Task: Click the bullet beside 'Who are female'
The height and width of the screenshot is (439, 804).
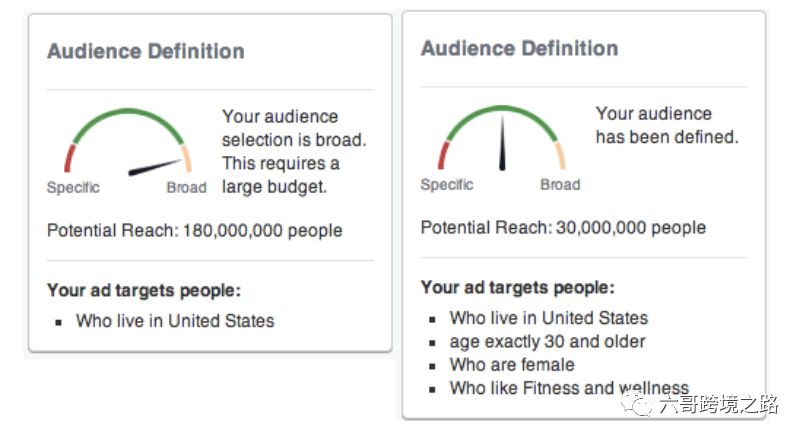Action: 432,366
